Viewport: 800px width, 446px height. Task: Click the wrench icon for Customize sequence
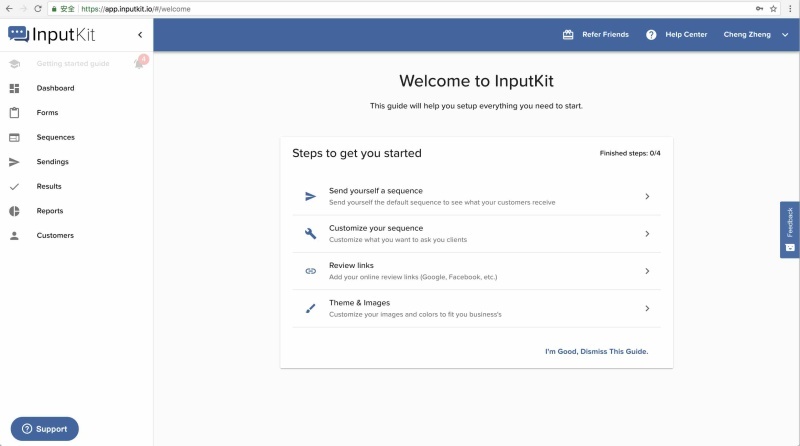pos(310,234)
